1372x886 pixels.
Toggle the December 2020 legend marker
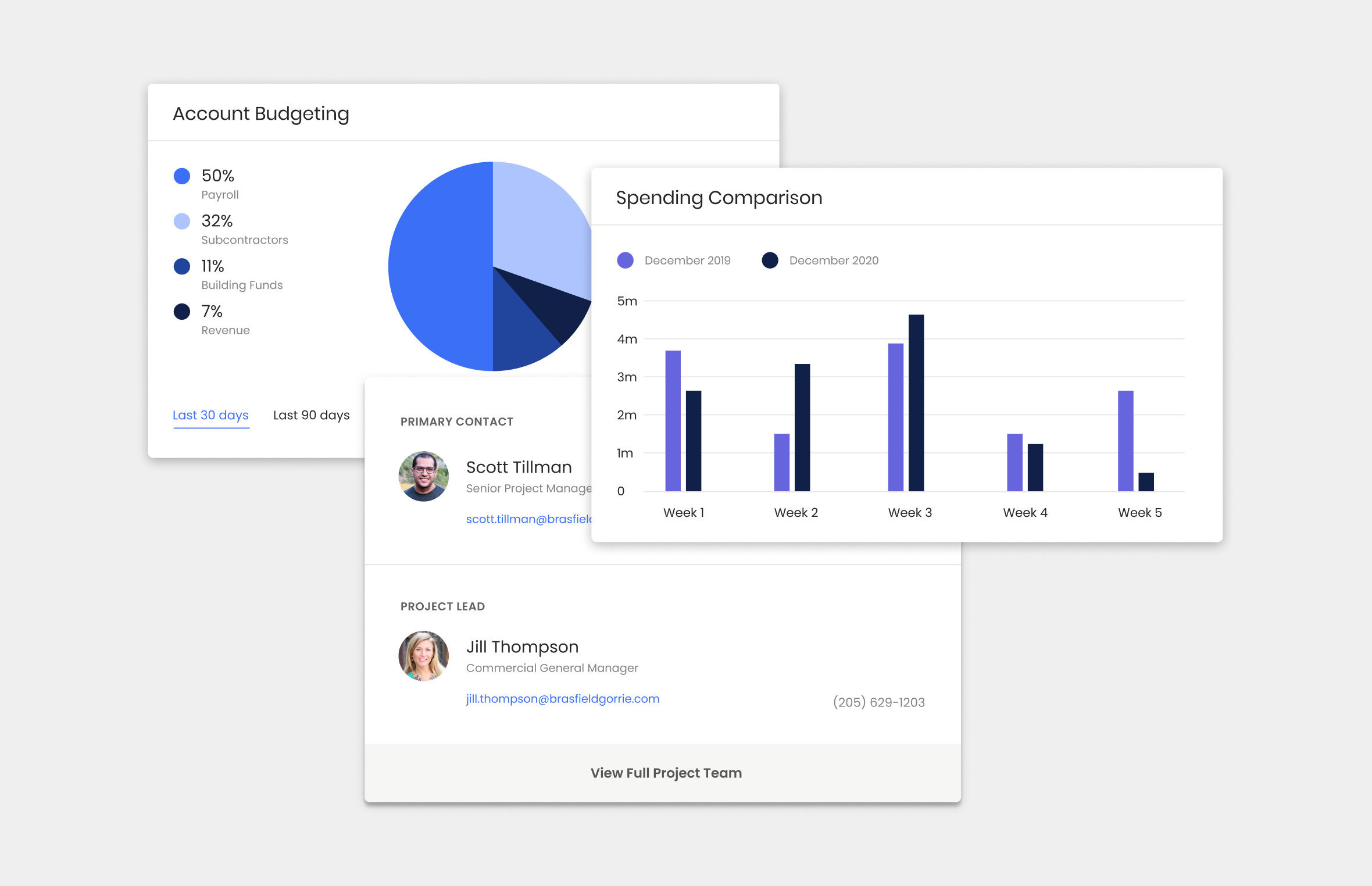770,260
